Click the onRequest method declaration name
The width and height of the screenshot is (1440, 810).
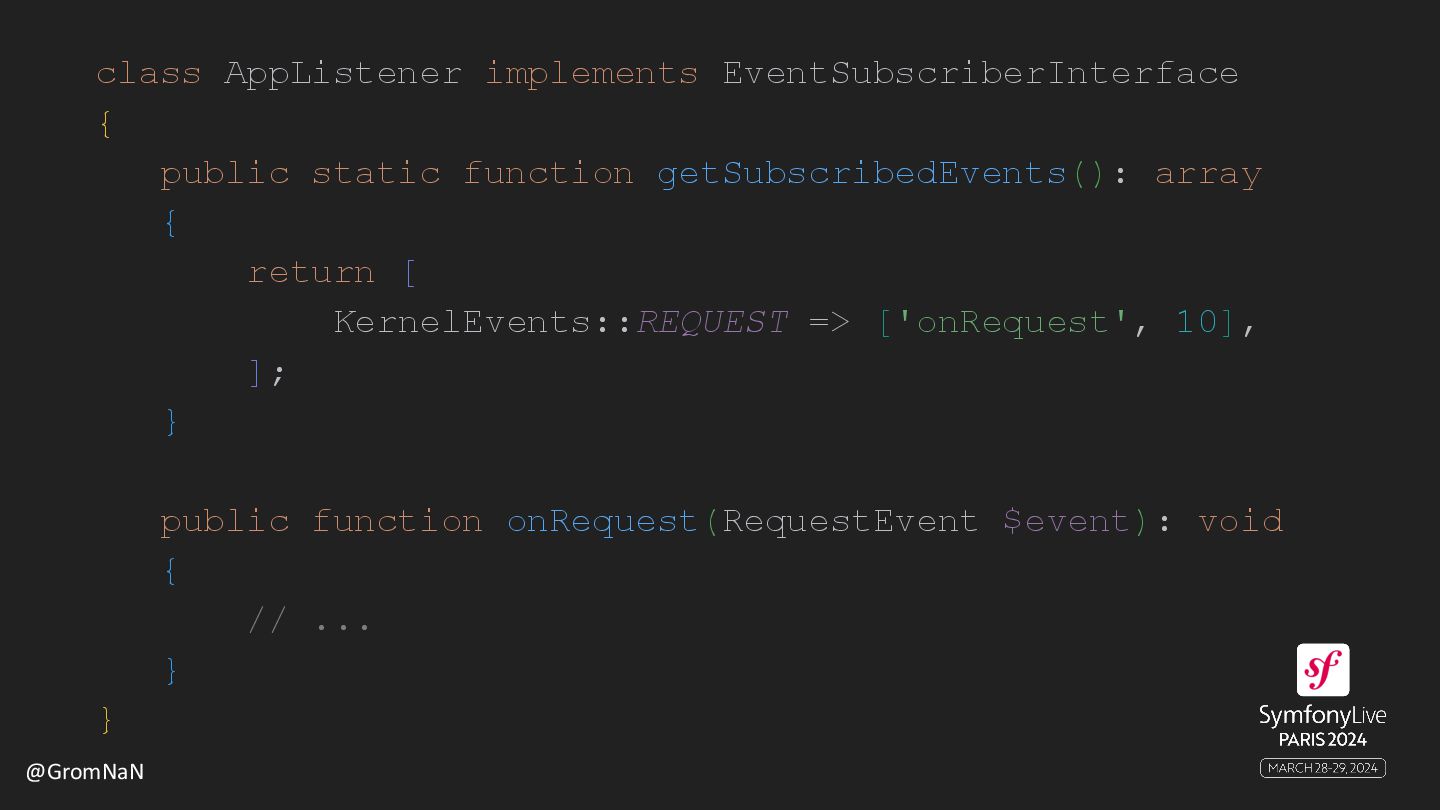point(602,522)
